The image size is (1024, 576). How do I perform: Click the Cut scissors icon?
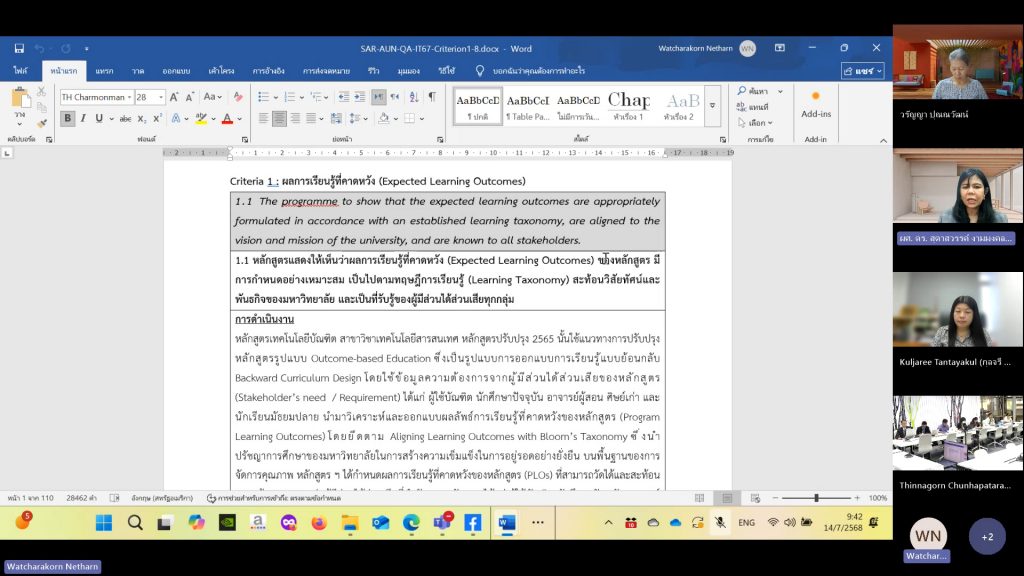coord(42,92)
